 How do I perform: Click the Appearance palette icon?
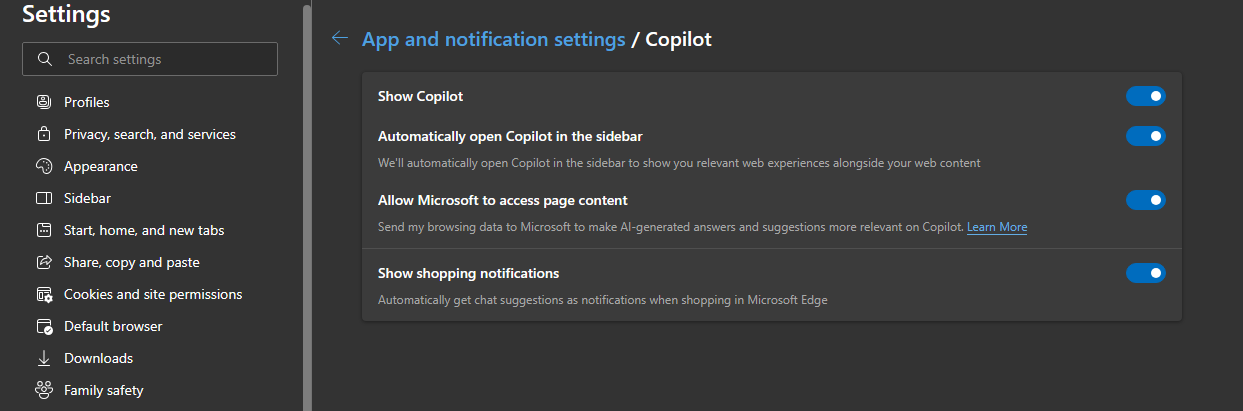(x=44, y=166)
